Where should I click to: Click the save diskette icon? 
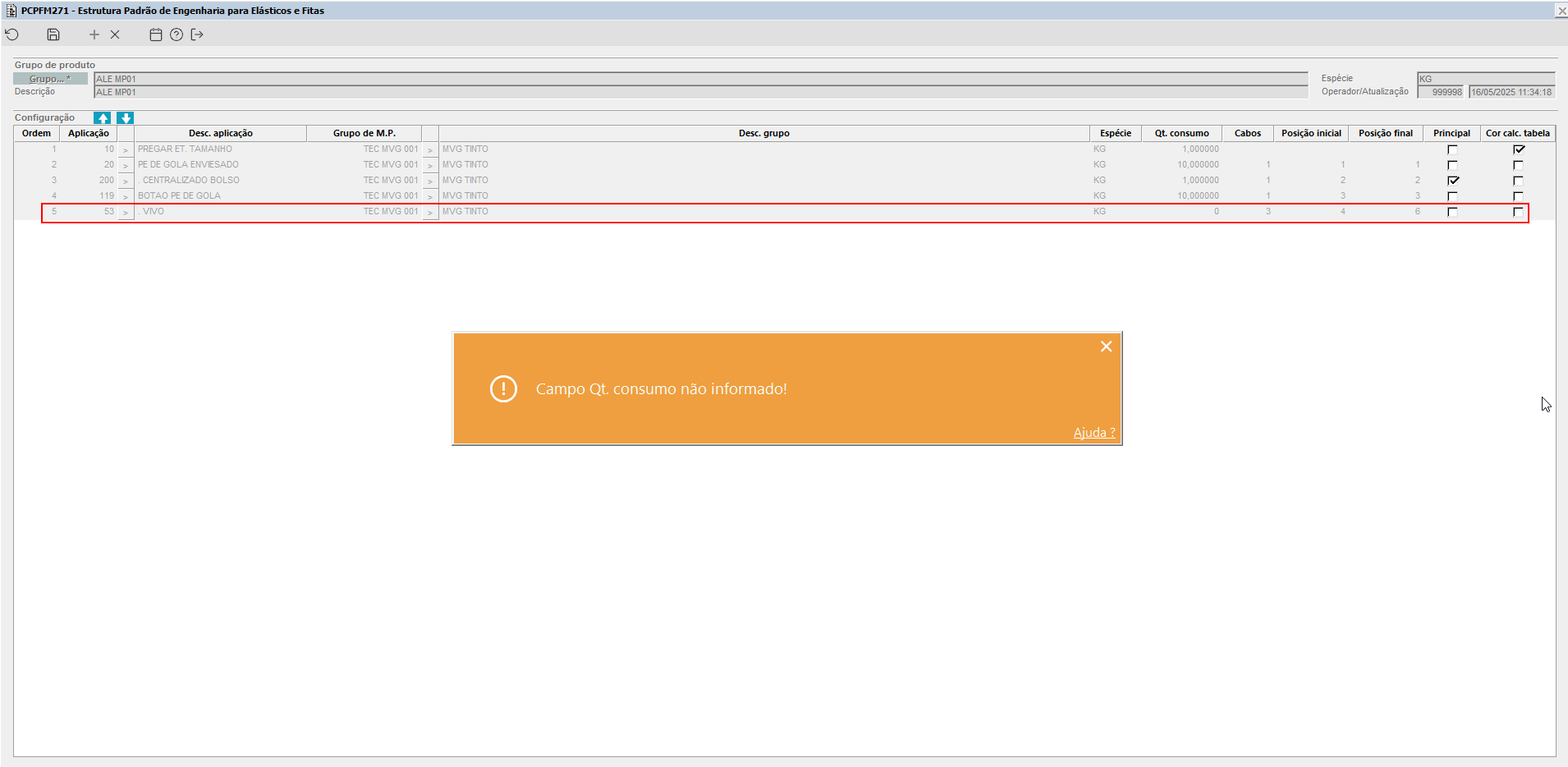(x=53, y=34)
